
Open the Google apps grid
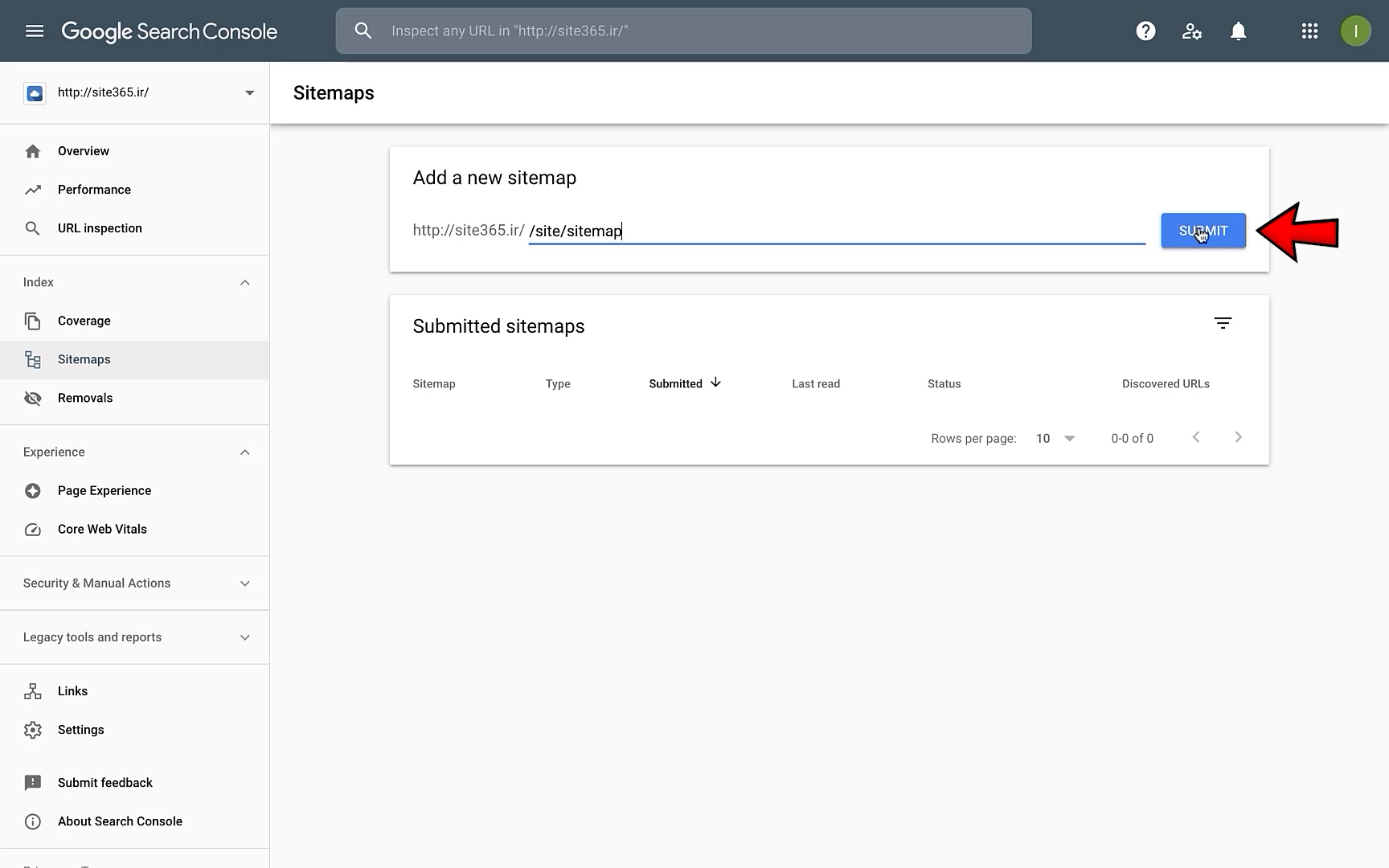tap(1309, 31)
